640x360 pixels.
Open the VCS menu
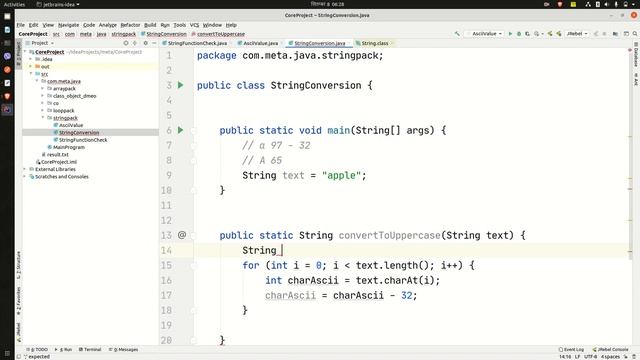(194, 25)
